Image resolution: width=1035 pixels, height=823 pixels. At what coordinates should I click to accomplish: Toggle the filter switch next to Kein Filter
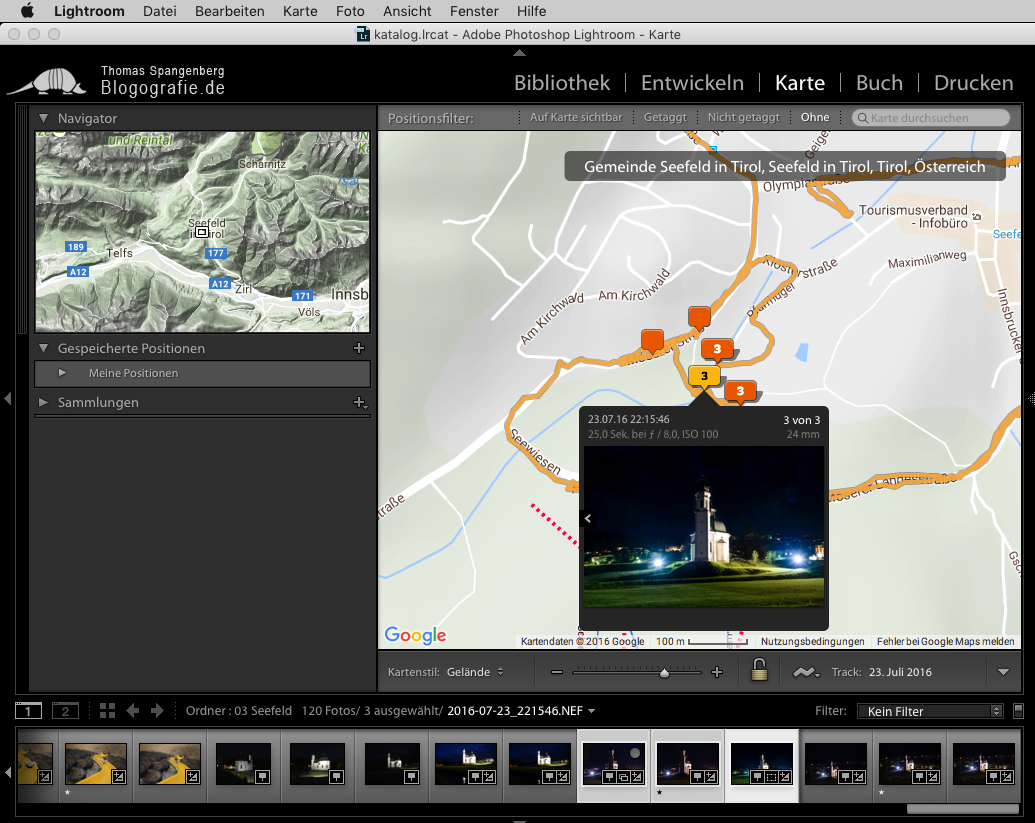(x=1018, y=711)
